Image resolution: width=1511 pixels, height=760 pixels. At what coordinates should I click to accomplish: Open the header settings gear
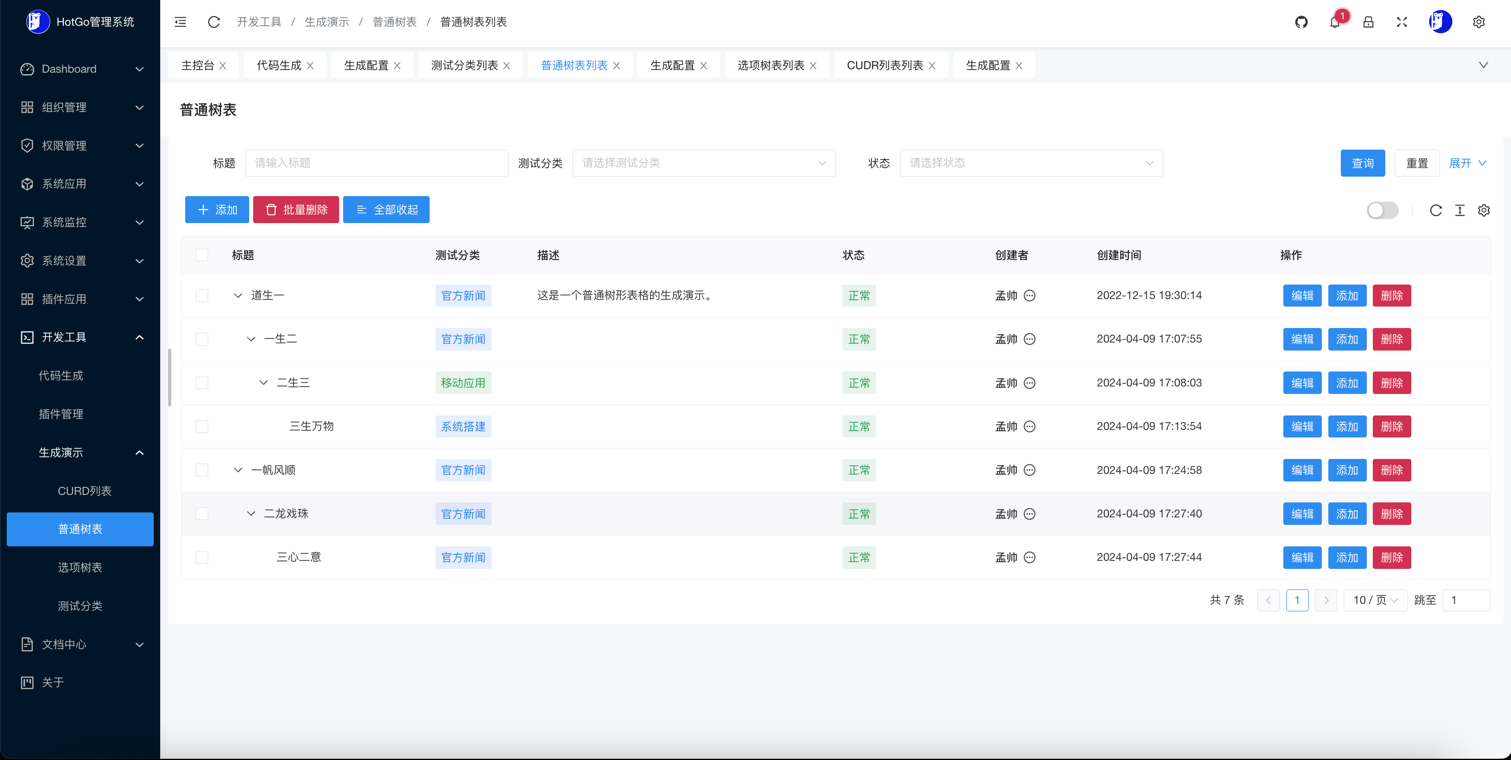pyautogui.click(x=1479, y=22)
